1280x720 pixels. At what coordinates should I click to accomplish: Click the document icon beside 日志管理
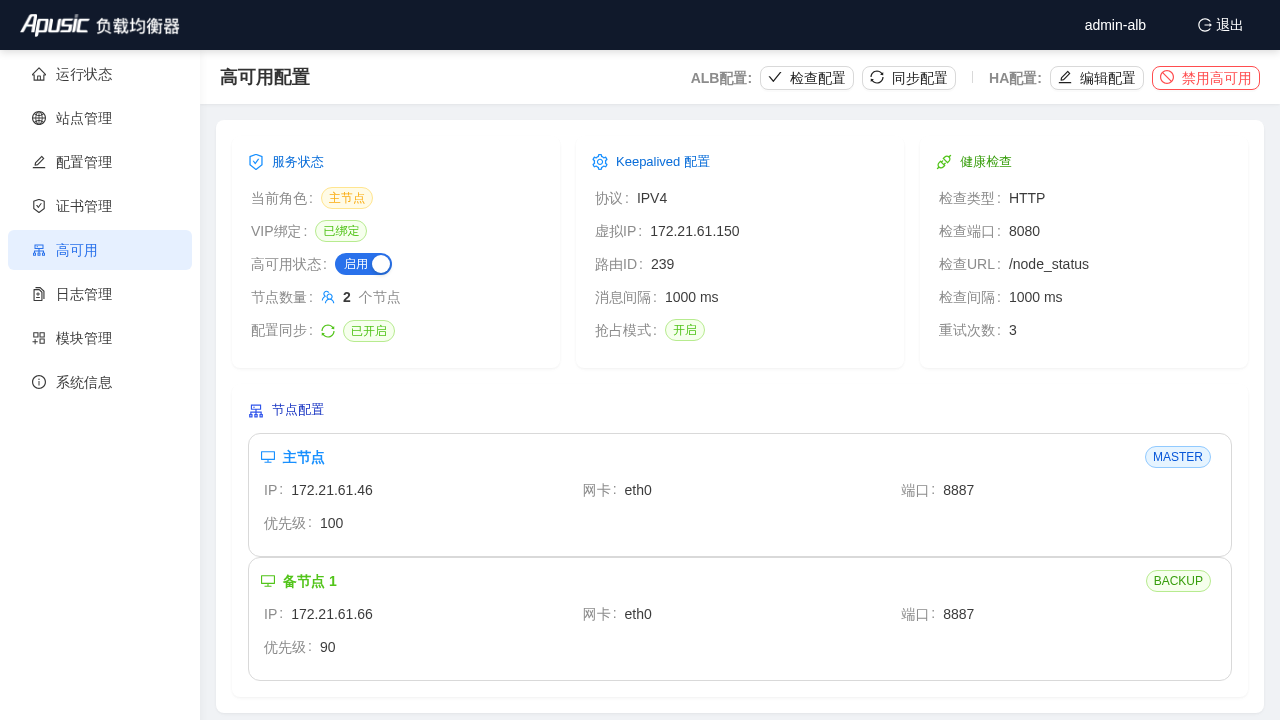(x=39, y=294)
